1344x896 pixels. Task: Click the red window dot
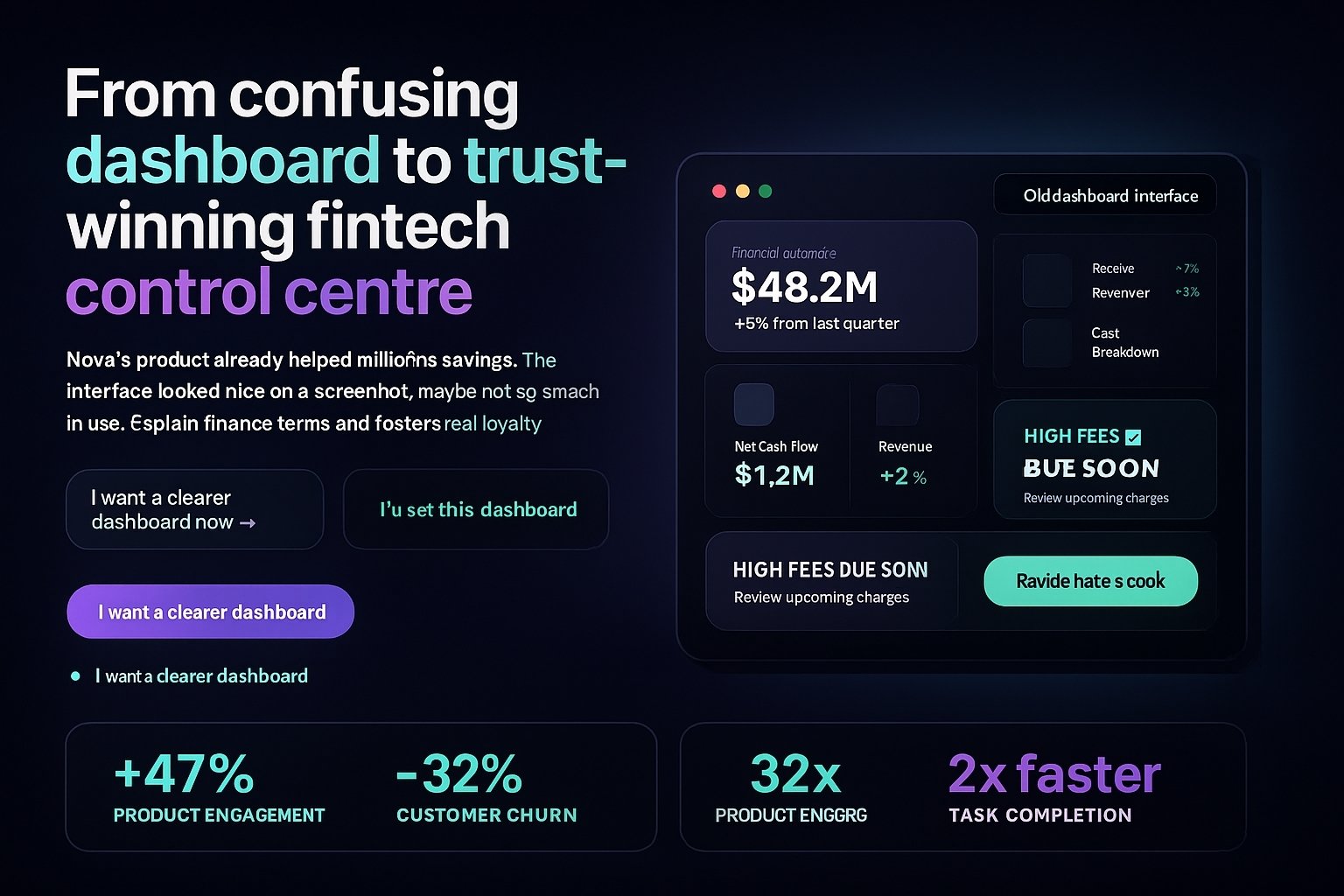719,192
